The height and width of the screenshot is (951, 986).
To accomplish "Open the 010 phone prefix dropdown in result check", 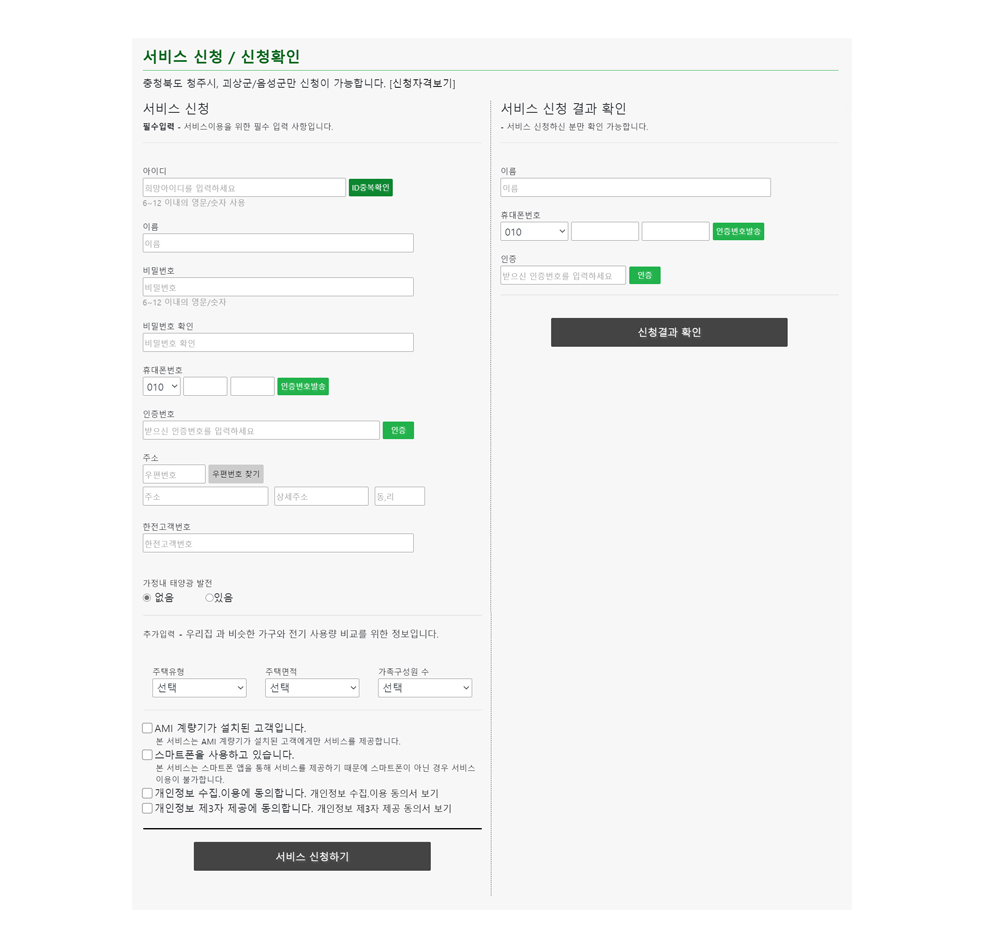I will [x=534, y=231].
